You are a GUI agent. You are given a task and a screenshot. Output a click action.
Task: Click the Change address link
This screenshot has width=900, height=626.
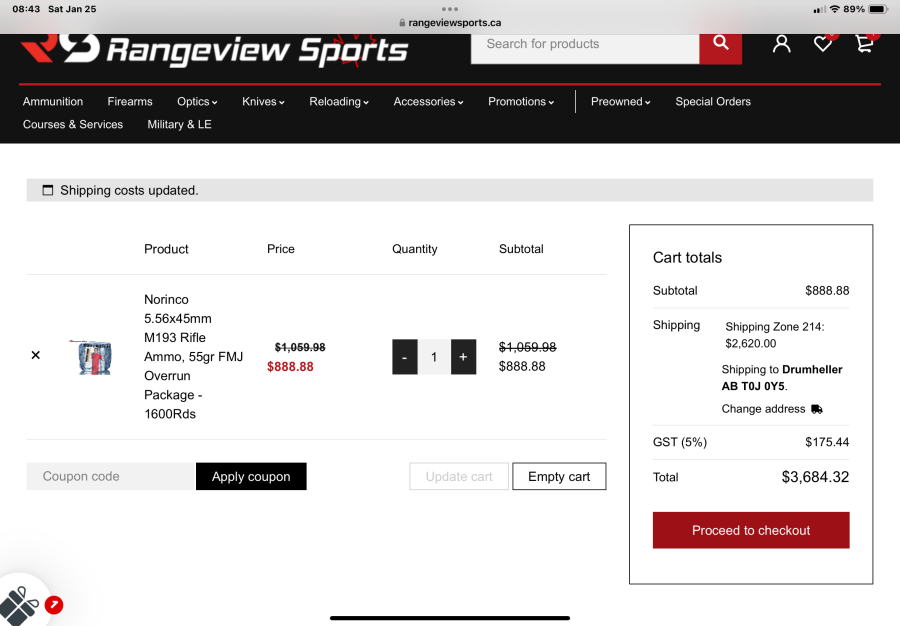tap(763, 409)
